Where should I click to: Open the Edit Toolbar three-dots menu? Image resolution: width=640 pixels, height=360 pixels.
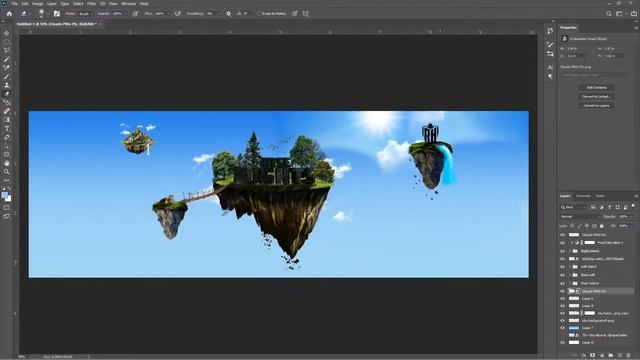[7, 180]
